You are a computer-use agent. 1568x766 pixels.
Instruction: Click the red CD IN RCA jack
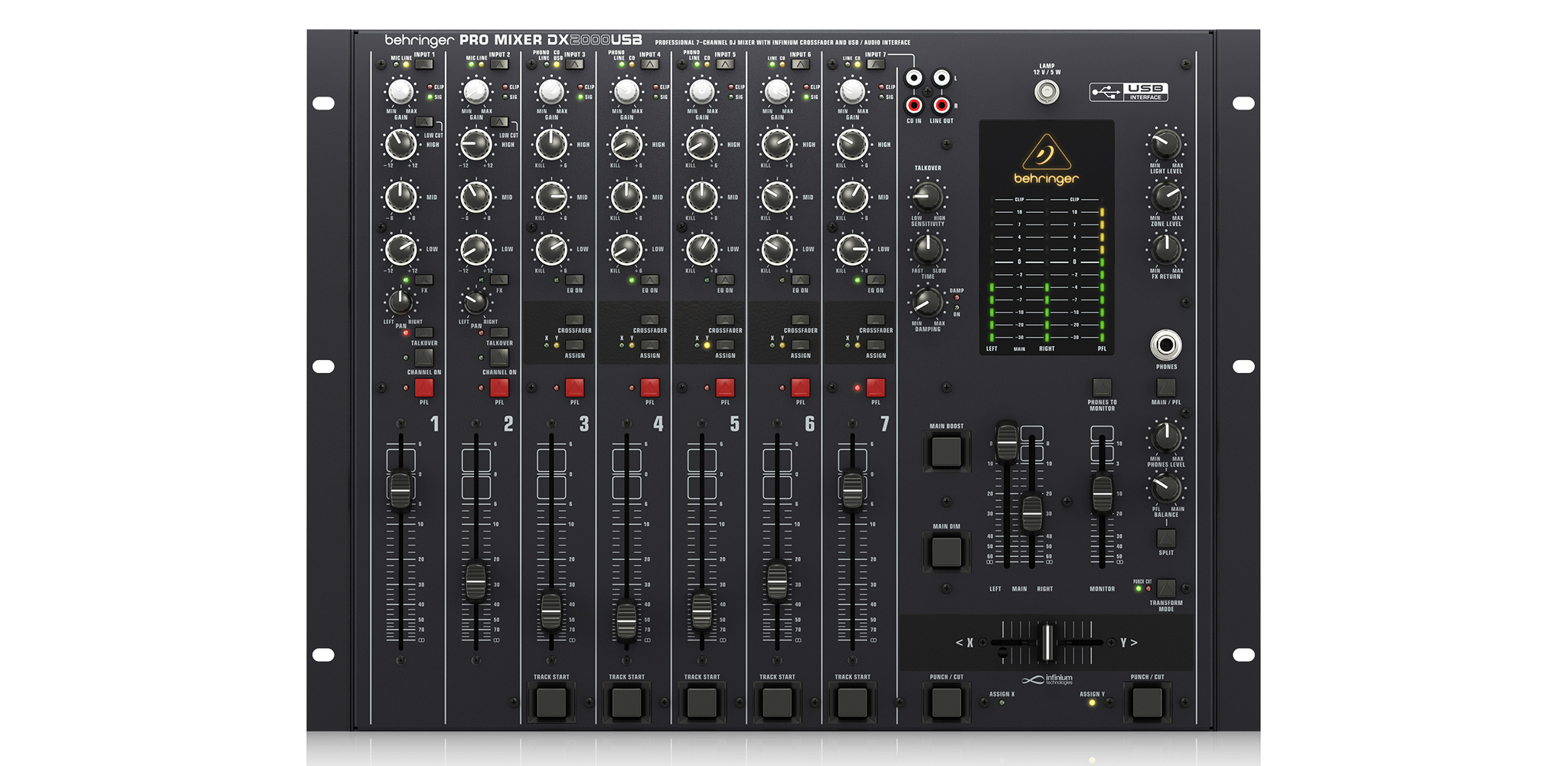[x=914, y=105]
